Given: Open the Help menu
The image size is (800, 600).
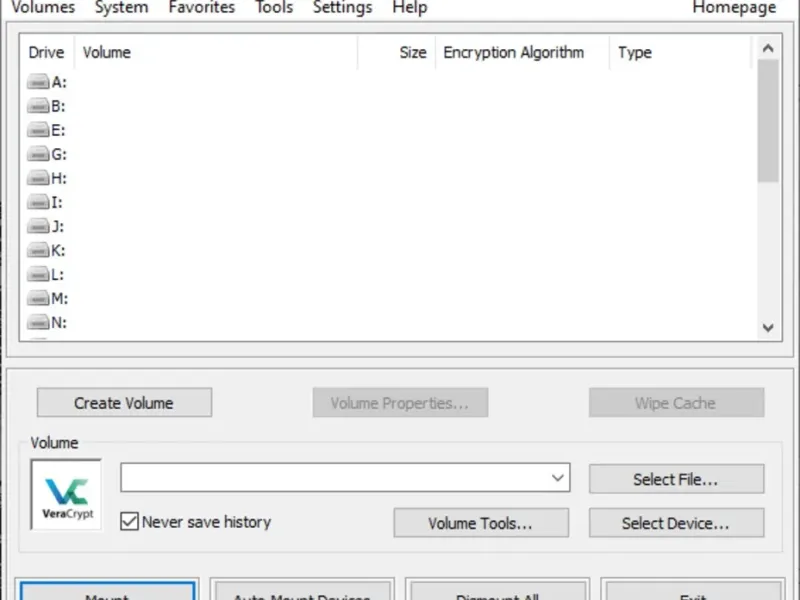Looking at the screenshot, I should (x=410, y=7).
